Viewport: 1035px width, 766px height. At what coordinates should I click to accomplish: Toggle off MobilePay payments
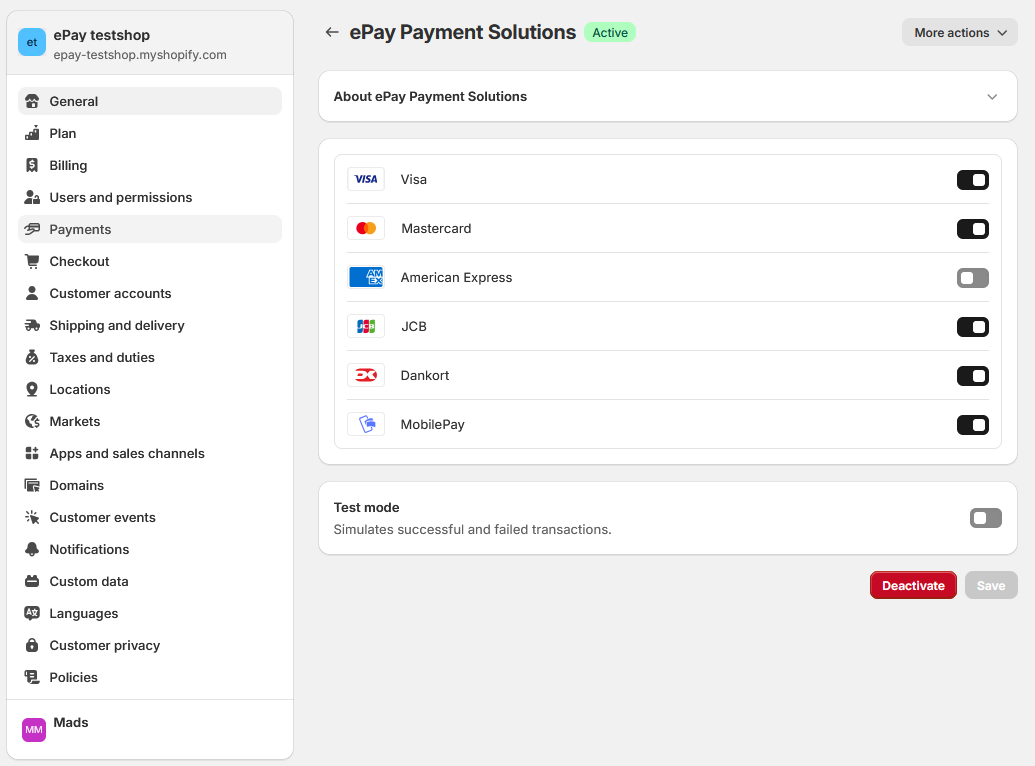[x=972, y=425]
